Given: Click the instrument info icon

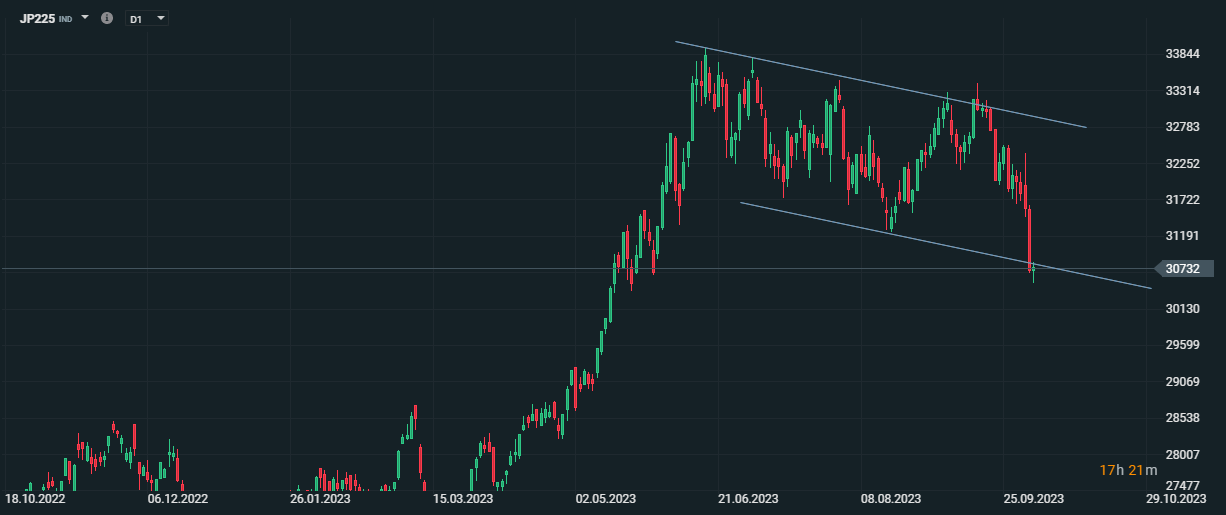Looking at the screenshot, I should tap(107, 18).
